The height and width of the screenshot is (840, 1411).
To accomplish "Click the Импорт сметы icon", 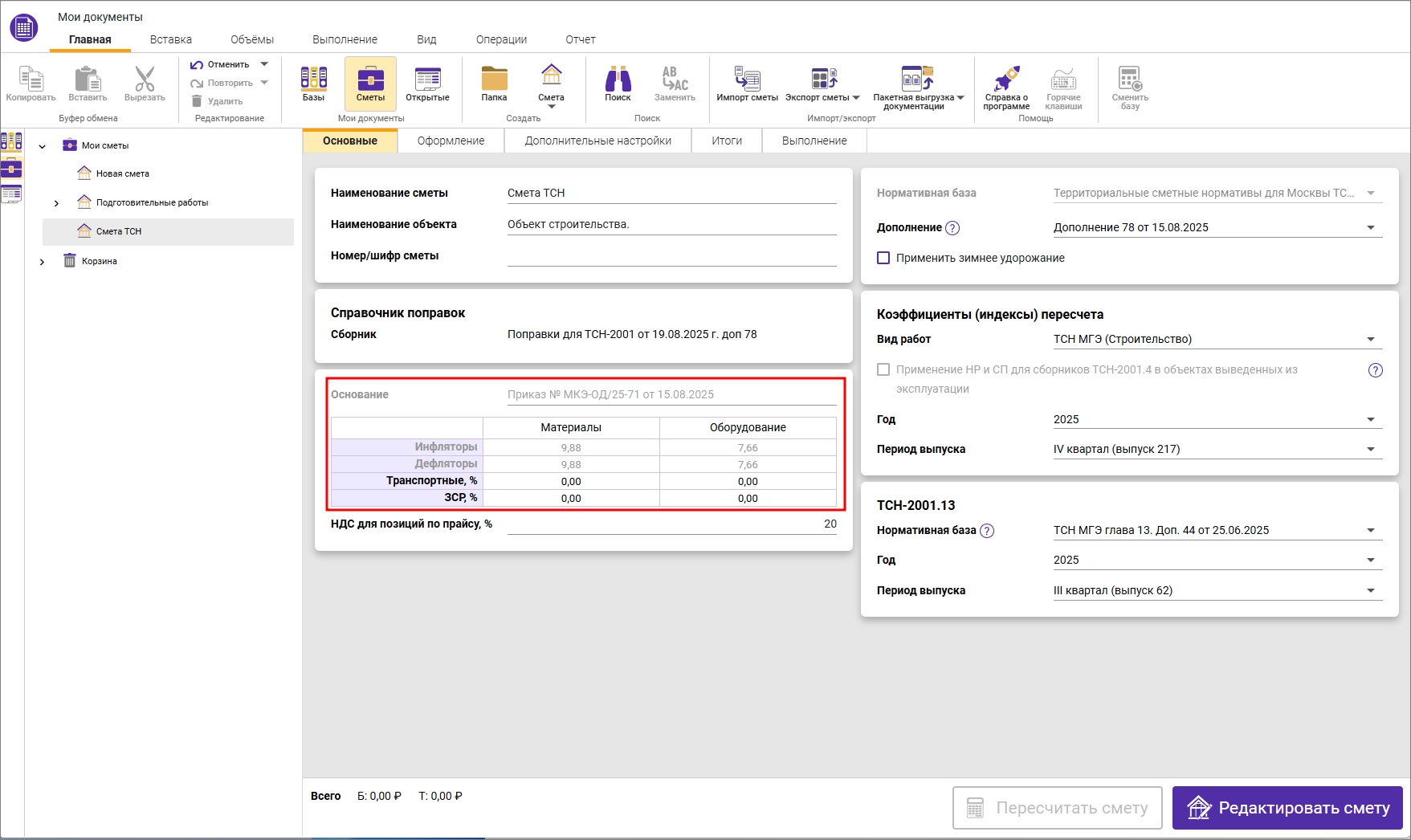I will tap(747, 84).
